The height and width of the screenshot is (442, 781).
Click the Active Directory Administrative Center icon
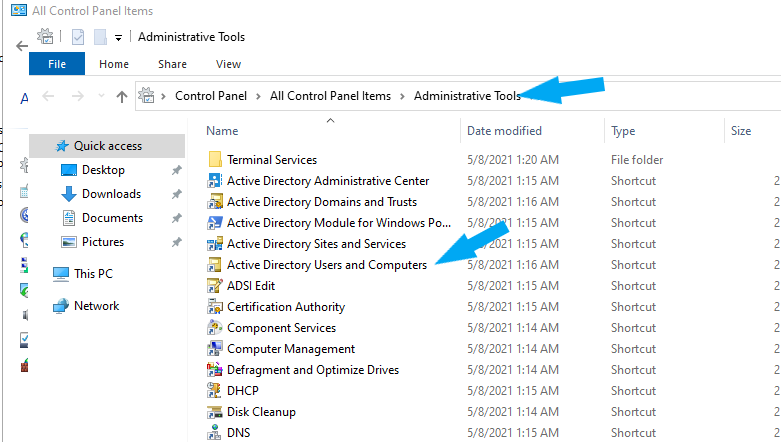pos(215,180)
